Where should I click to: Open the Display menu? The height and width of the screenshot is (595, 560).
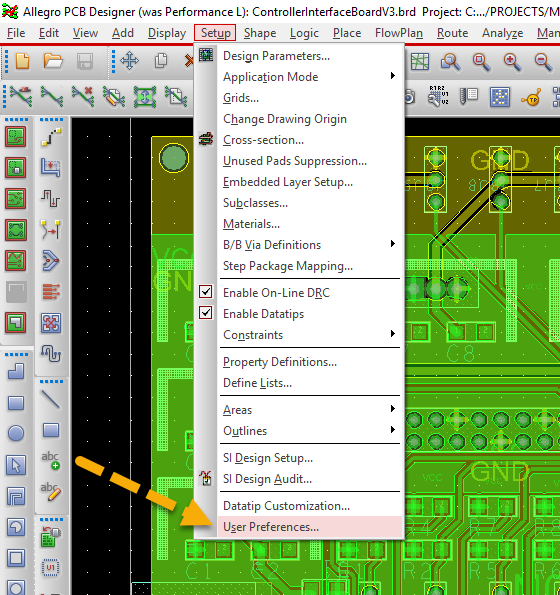(x=167, y=33)
